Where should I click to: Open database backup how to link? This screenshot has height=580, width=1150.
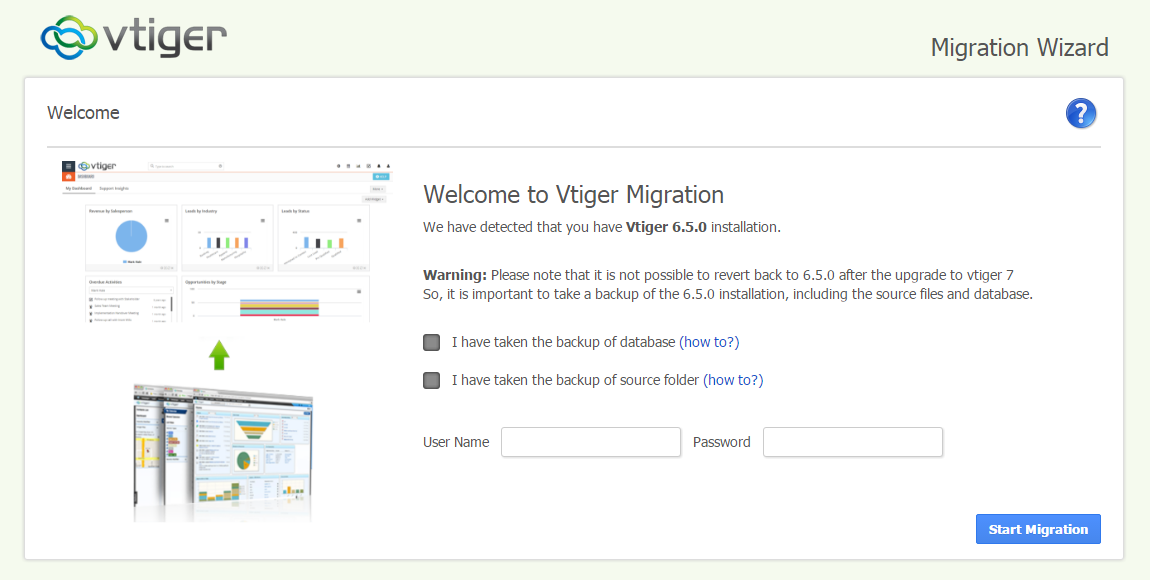point(709,342)
